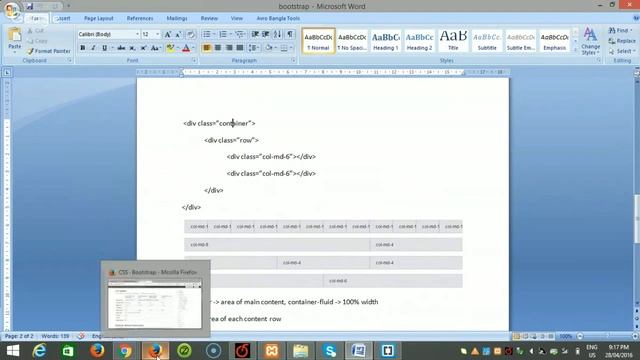Viewport: 640px width, 360px height.
Task: Click the Paste button
Action: [14, 40]
